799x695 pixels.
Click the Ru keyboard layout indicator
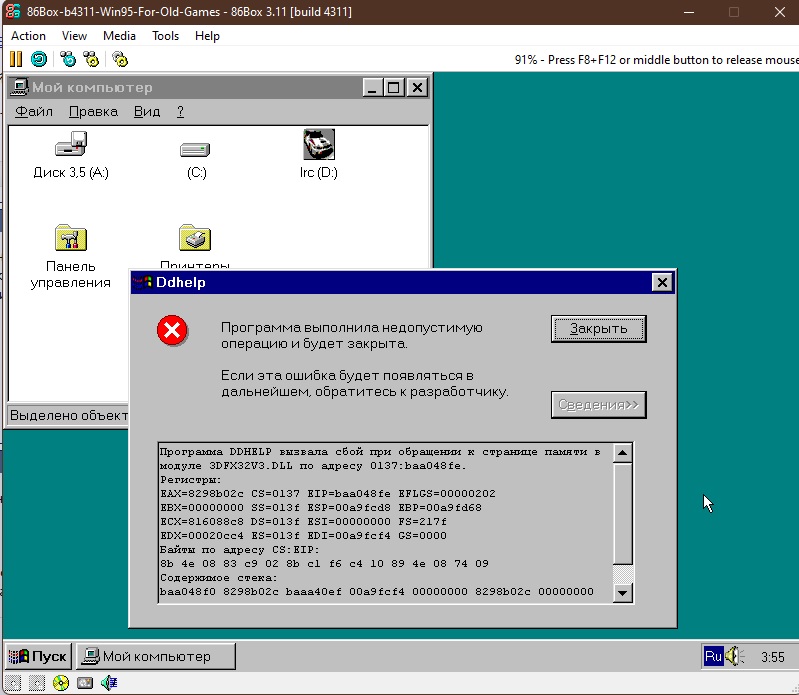pos(713,656)
